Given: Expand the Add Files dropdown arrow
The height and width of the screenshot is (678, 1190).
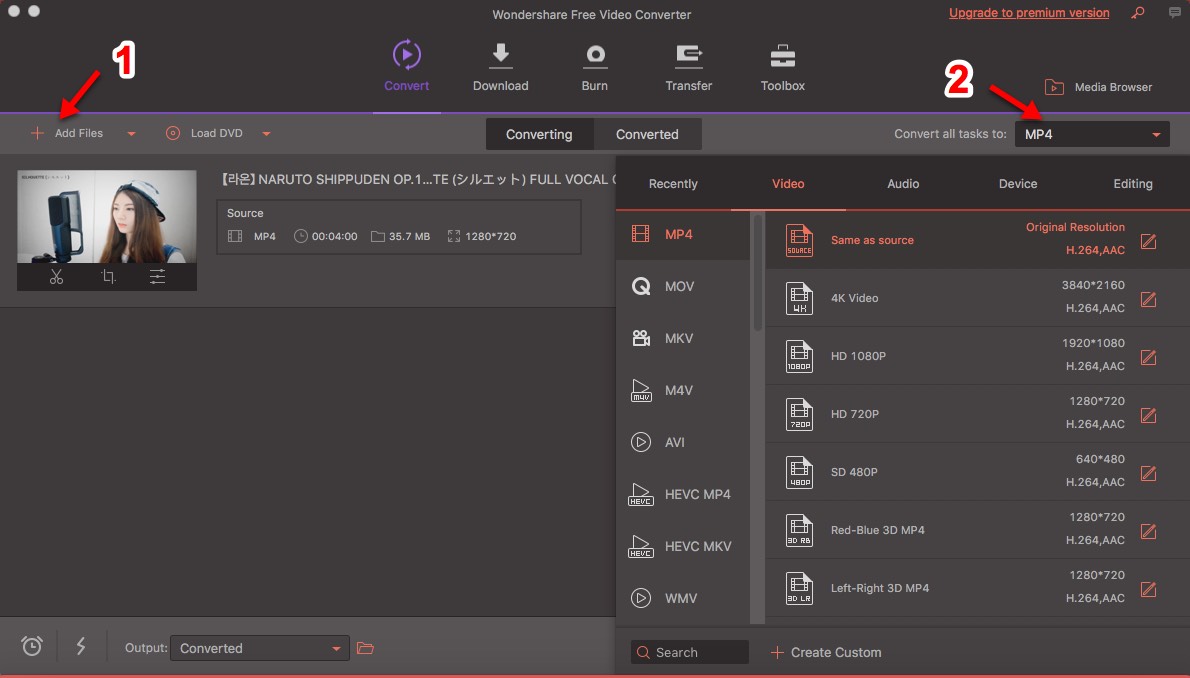Looking at the screenshot, I should click(x=131, y=134).
